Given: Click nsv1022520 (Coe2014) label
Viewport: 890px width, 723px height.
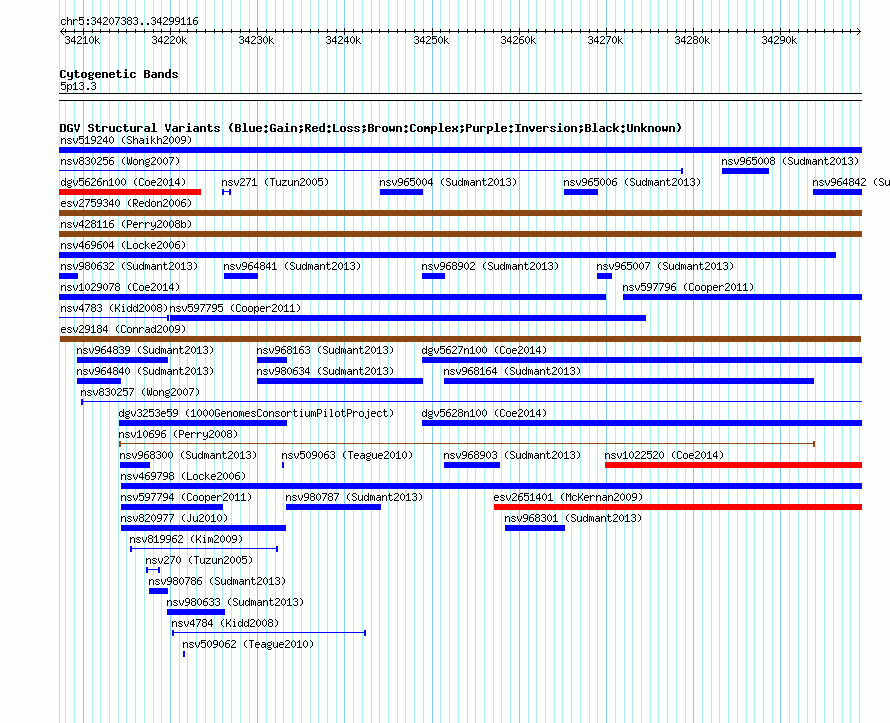Looking at the screenshot, I should coord(664,455).
